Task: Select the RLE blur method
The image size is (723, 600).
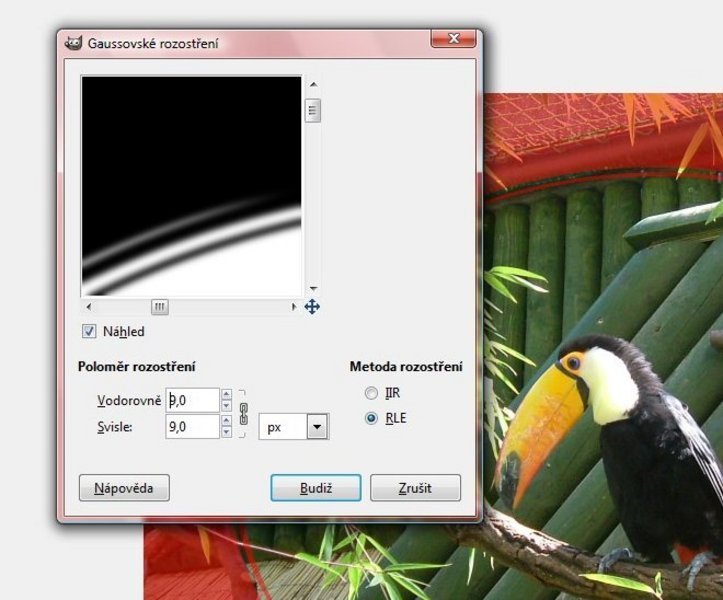Action: click(371, 418)
